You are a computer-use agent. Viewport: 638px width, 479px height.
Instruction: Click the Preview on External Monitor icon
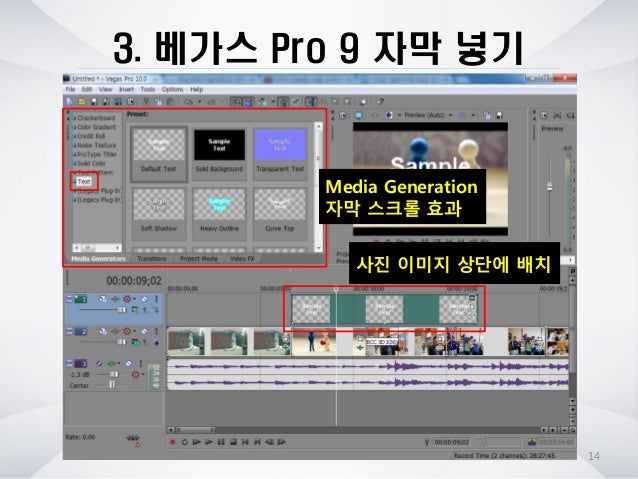(x=358, y=116)
